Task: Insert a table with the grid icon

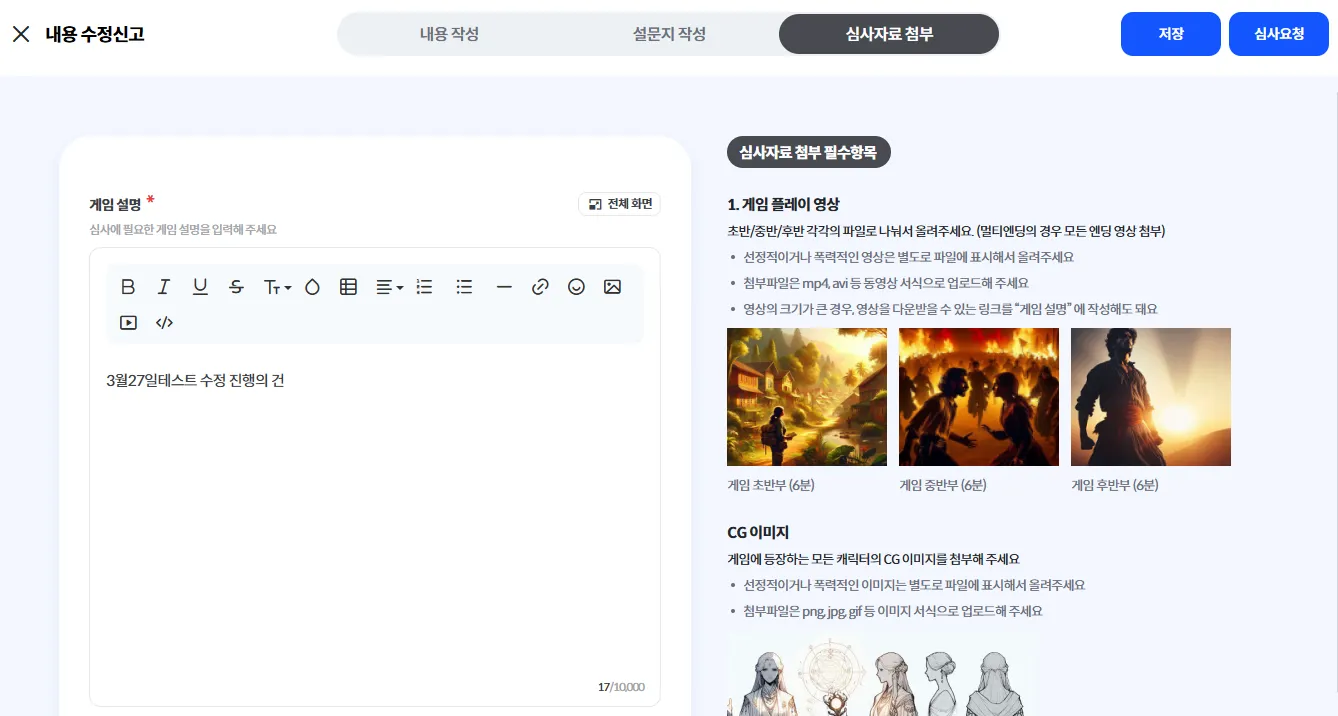Action: coord(348,287)
